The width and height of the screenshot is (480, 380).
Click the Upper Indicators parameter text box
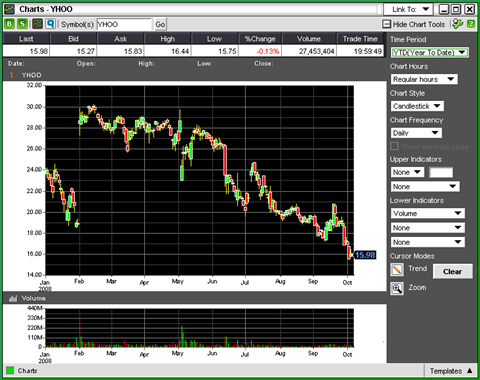click(441, 172)
